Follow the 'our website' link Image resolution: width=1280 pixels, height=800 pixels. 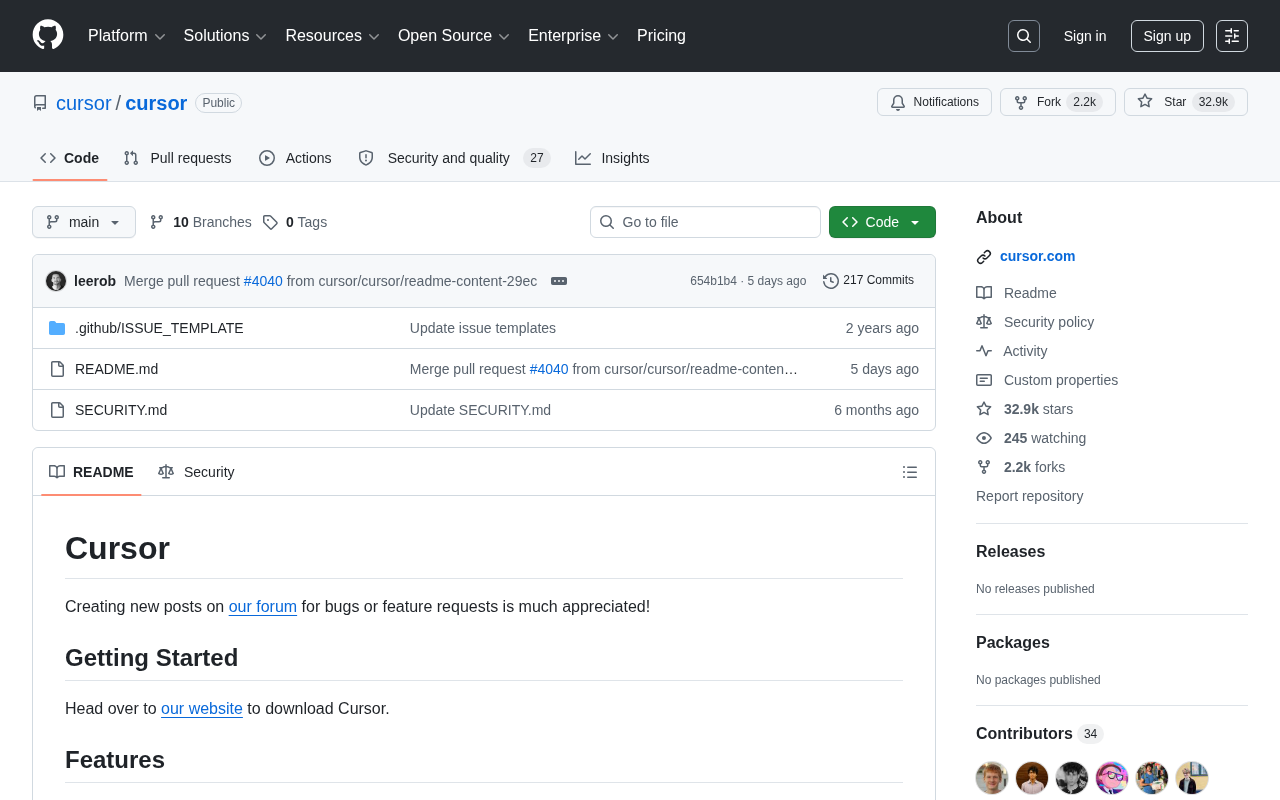click(x=202, y=708)
